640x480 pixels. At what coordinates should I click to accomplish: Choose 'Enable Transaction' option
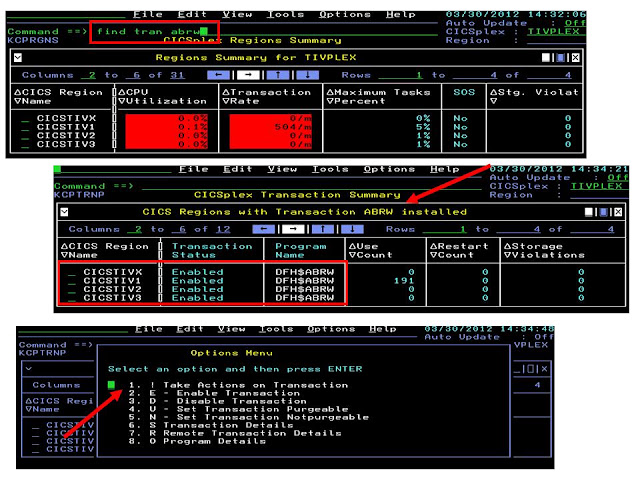click(x=214, y=393)
